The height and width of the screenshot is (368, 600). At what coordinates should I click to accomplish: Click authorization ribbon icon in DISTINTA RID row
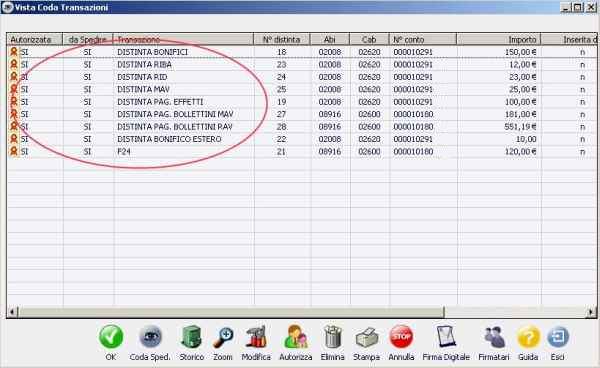14,77
